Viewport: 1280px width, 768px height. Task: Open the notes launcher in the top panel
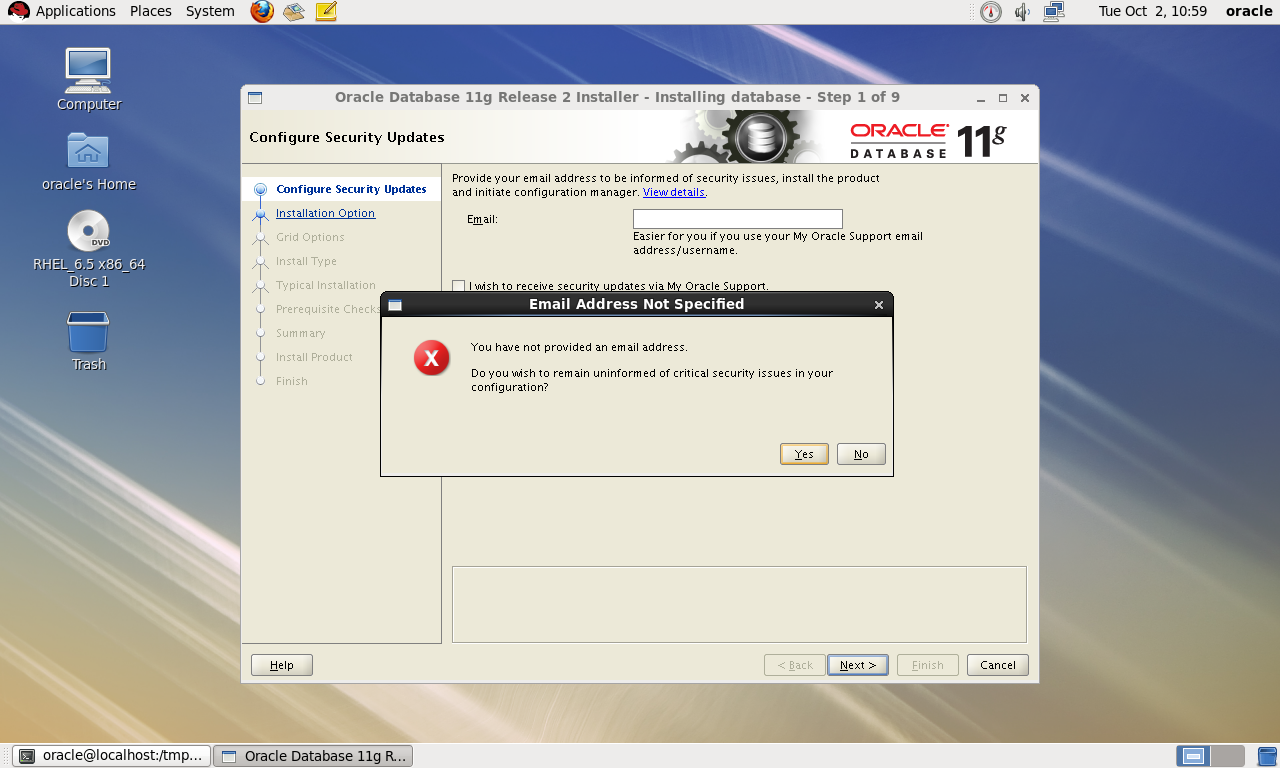coord(326,12)
